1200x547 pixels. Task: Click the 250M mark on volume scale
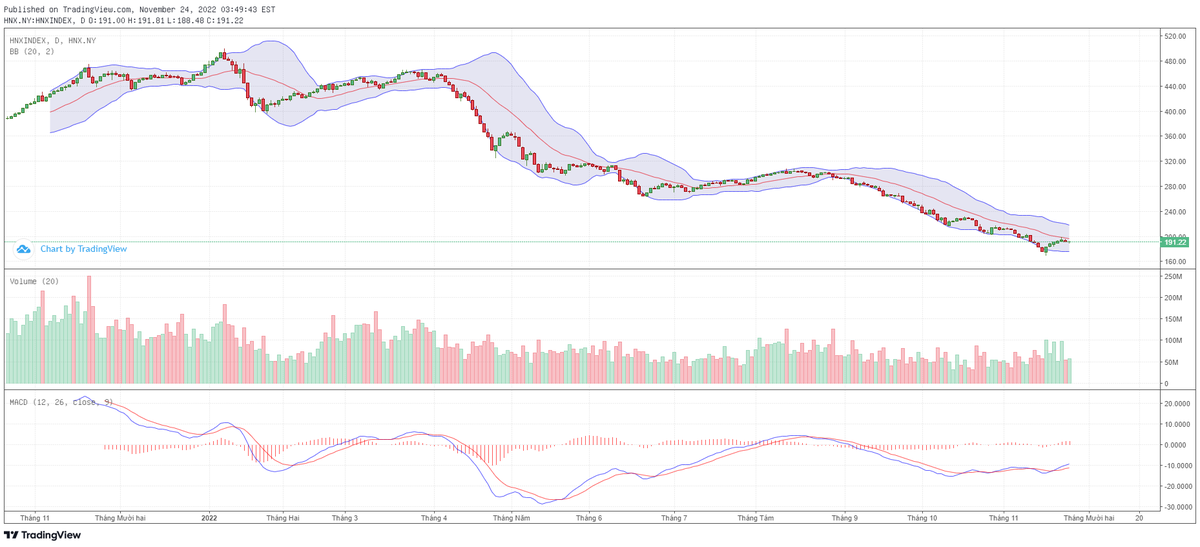click(1170, 276)
